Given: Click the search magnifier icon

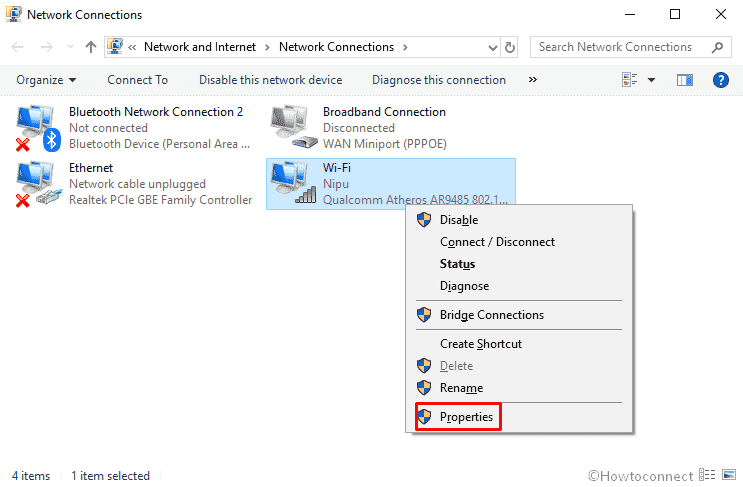Looking at the screenshot, I should click(x=717, y=47).
